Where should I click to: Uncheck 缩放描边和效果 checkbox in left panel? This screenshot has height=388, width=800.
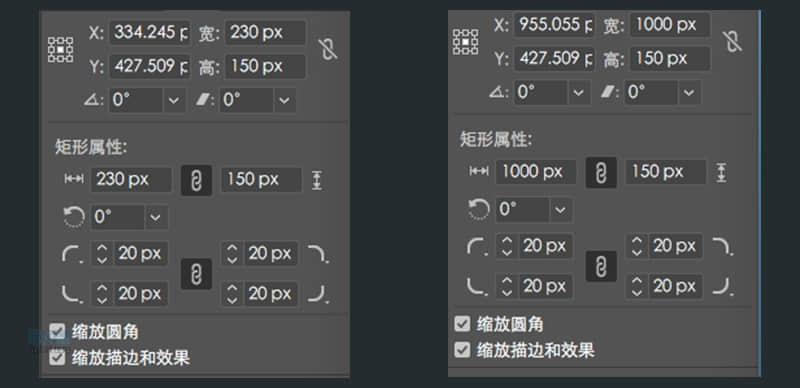[x=57, y=357]
